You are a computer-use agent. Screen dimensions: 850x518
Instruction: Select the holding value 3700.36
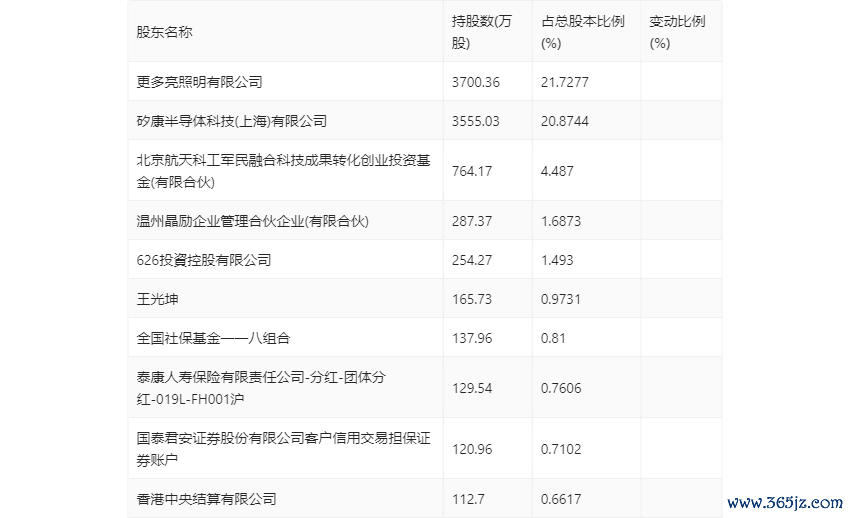pyautogui.click(x=476, y=82)
